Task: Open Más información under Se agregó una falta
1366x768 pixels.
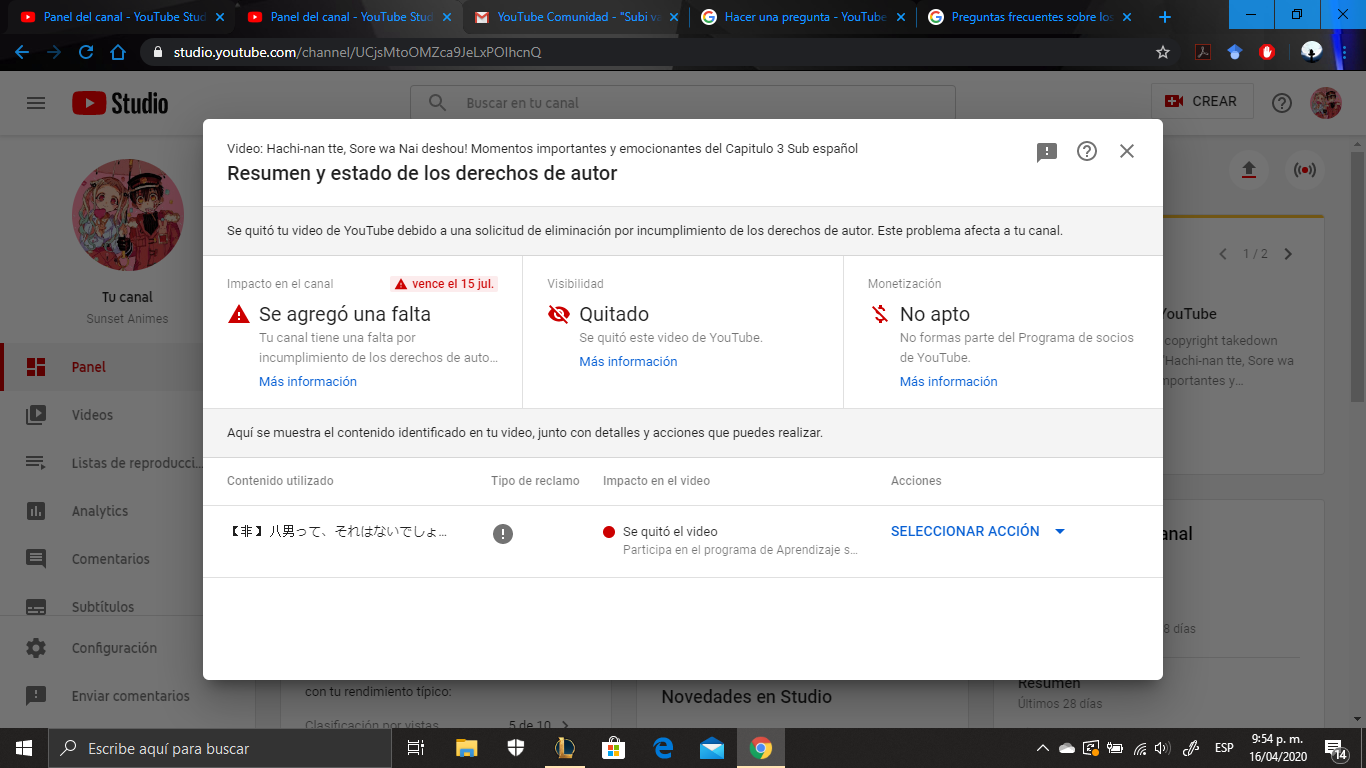Action: point(308,382)
